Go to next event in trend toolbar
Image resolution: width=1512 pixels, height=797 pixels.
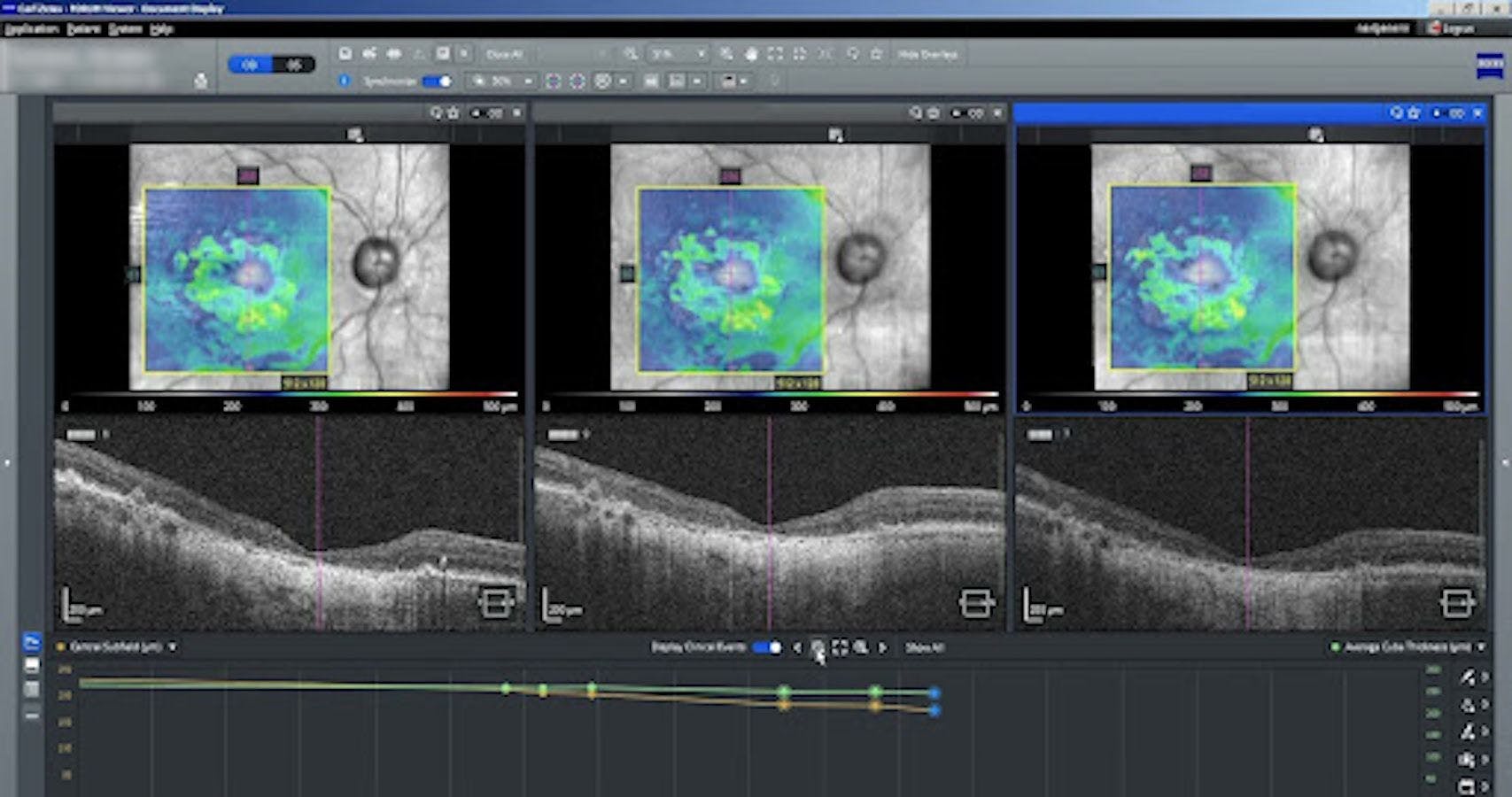[882, 647]
